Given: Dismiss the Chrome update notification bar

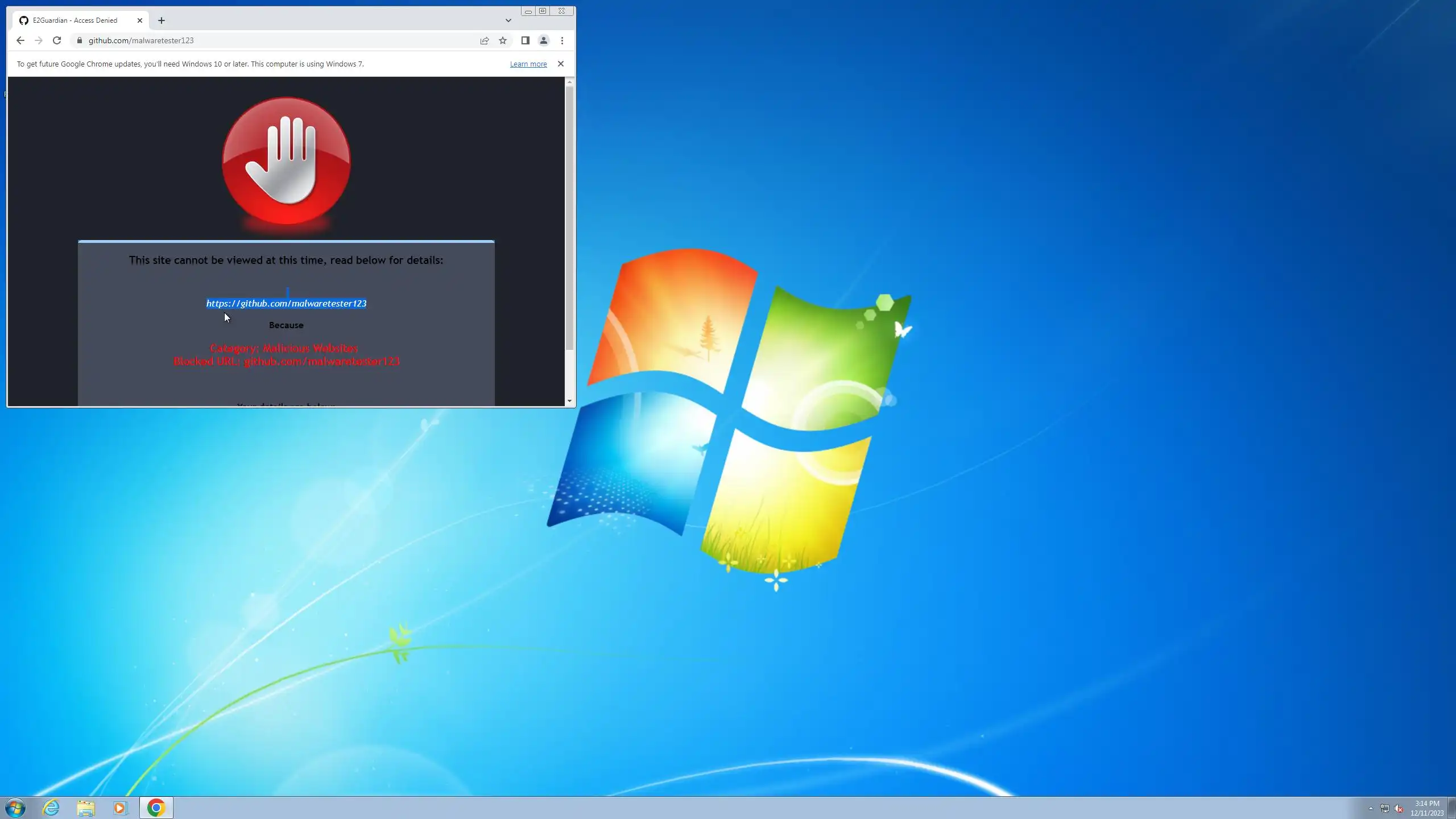Looking at the screenshot, I should point(561,64).
